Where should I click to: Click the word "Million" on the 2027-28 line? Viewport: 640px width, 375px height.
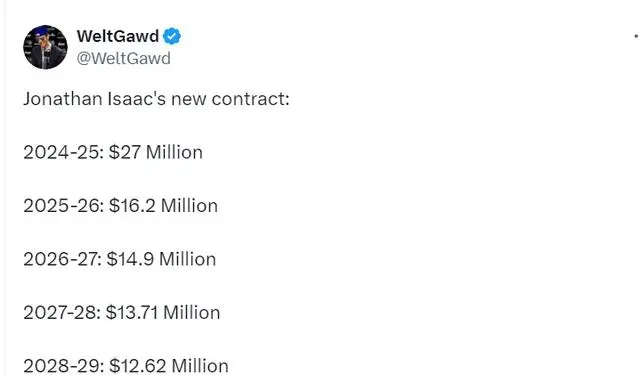point(192,313)
